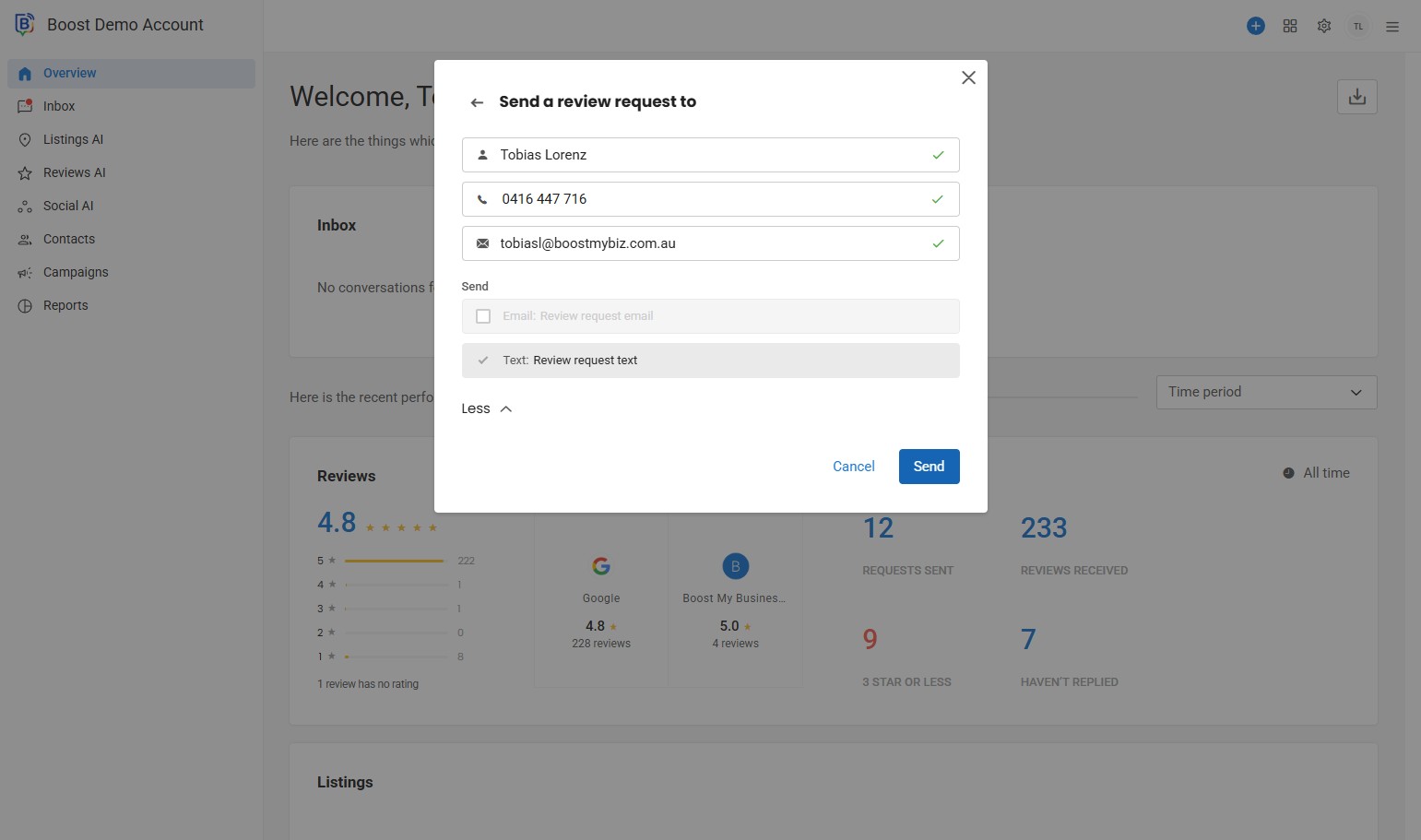Click the Cancel link
The width and height of the screenshot is (1421, 840).
[x=853, y=467]
